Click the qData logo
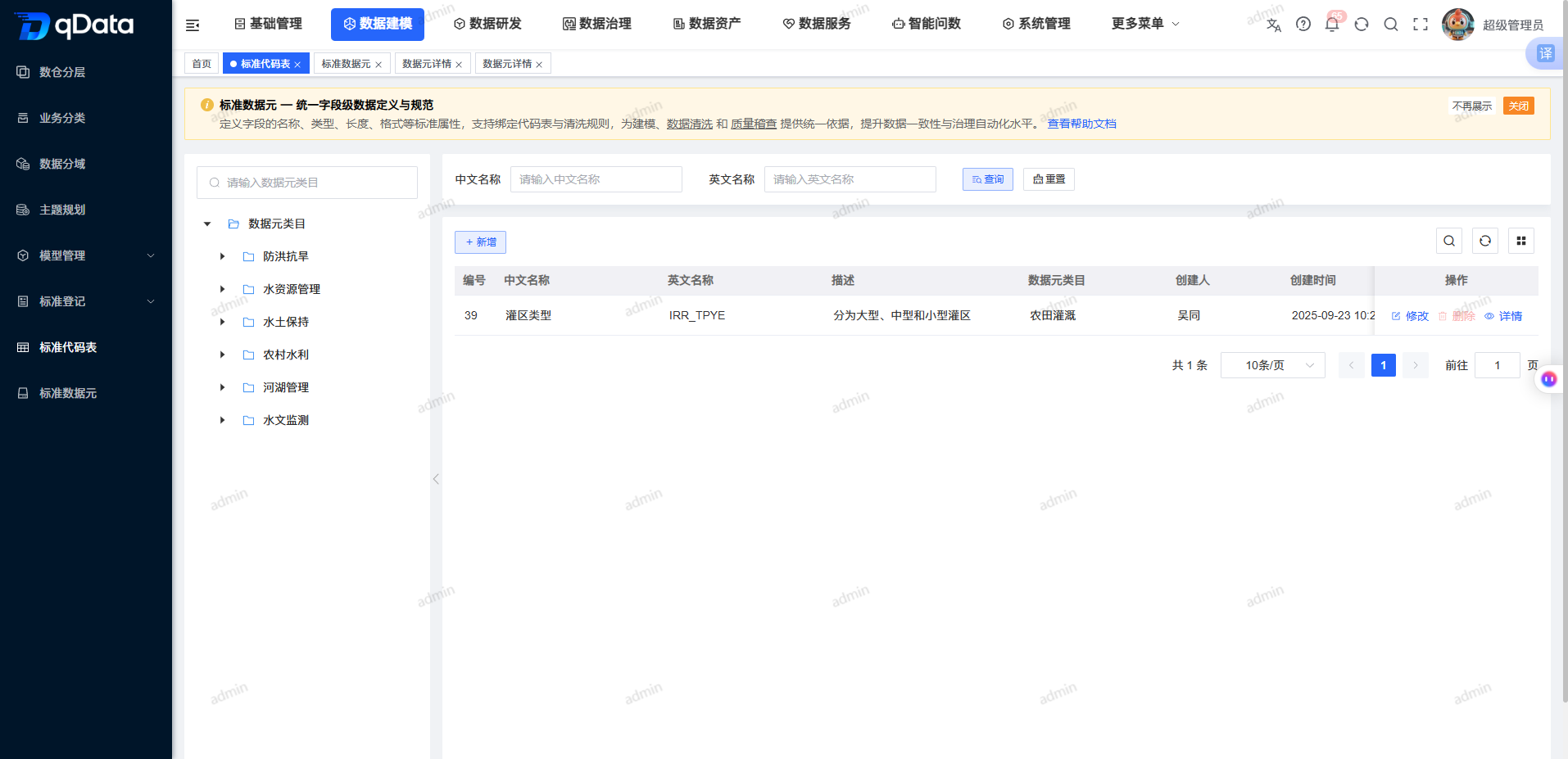 click(x=75, y=25)
